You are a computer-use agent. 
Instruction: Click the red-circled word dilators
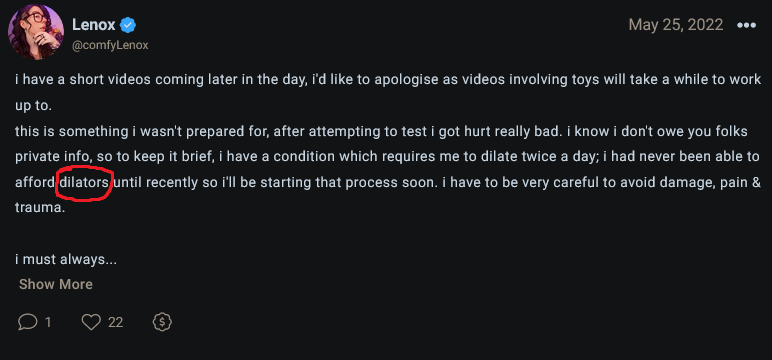(x=84, y=183)
